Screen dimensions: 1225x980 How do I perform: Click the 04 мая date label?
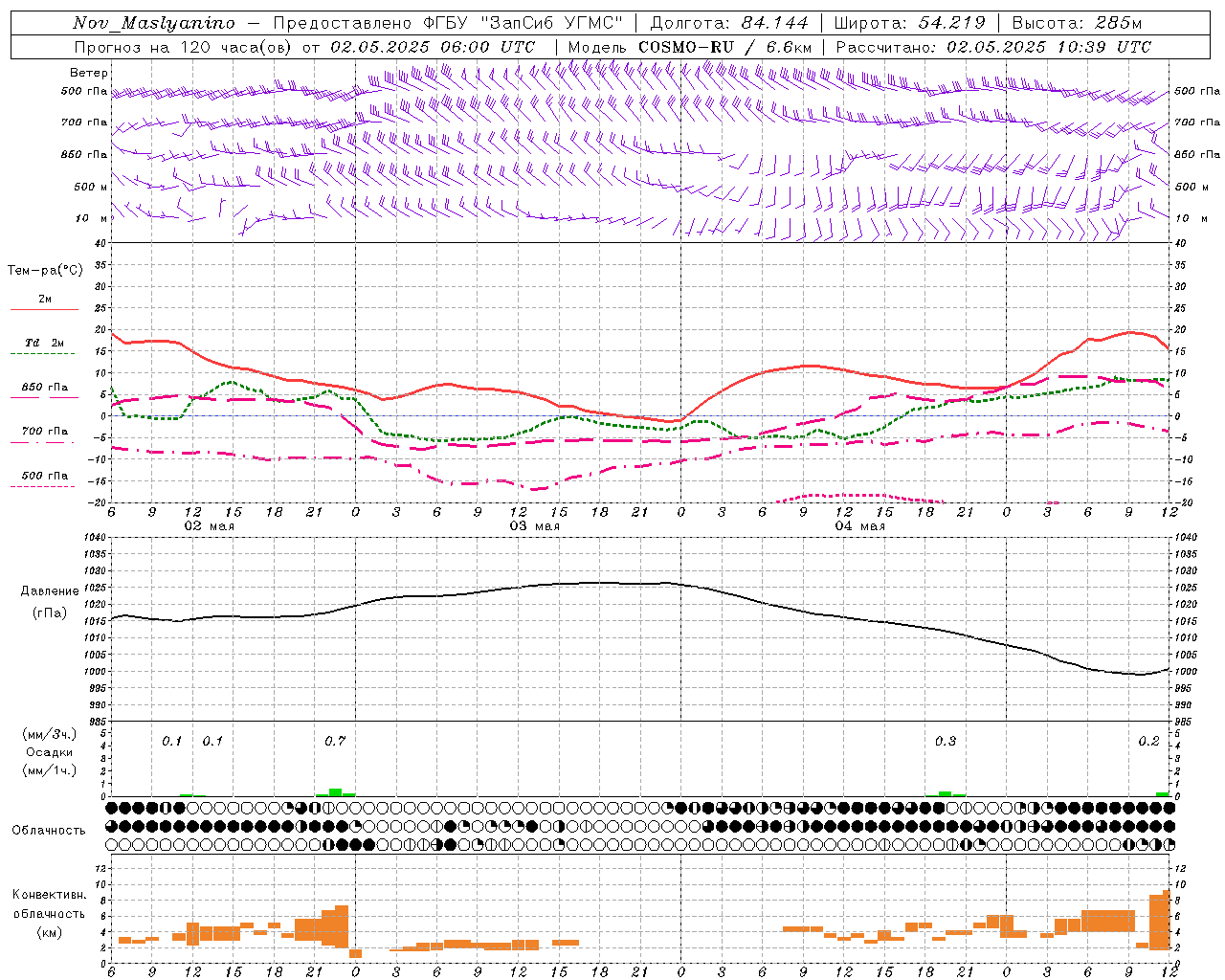coord(859,526)
